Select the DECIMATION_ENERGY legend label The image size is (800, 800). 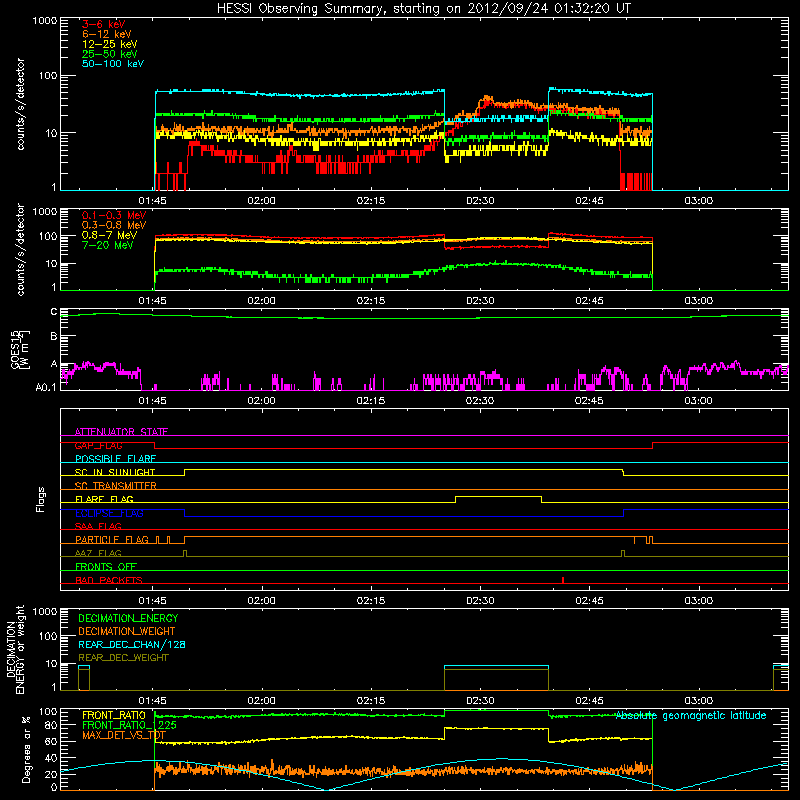pyautogui.click(x=128, y=618)
